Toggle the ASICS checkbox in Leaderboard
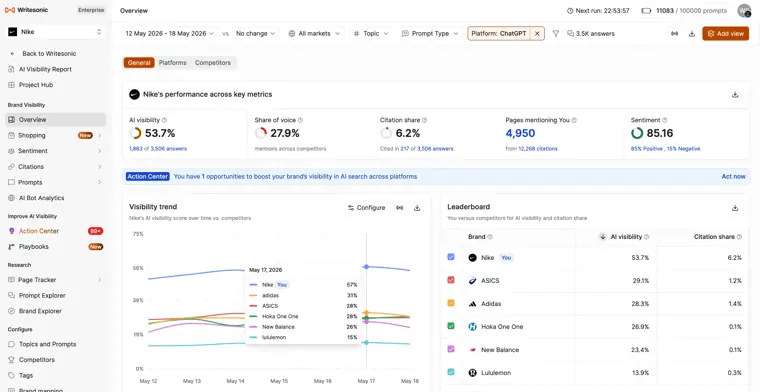Viewport: 760px width, 392px height. tap(451, 280)
